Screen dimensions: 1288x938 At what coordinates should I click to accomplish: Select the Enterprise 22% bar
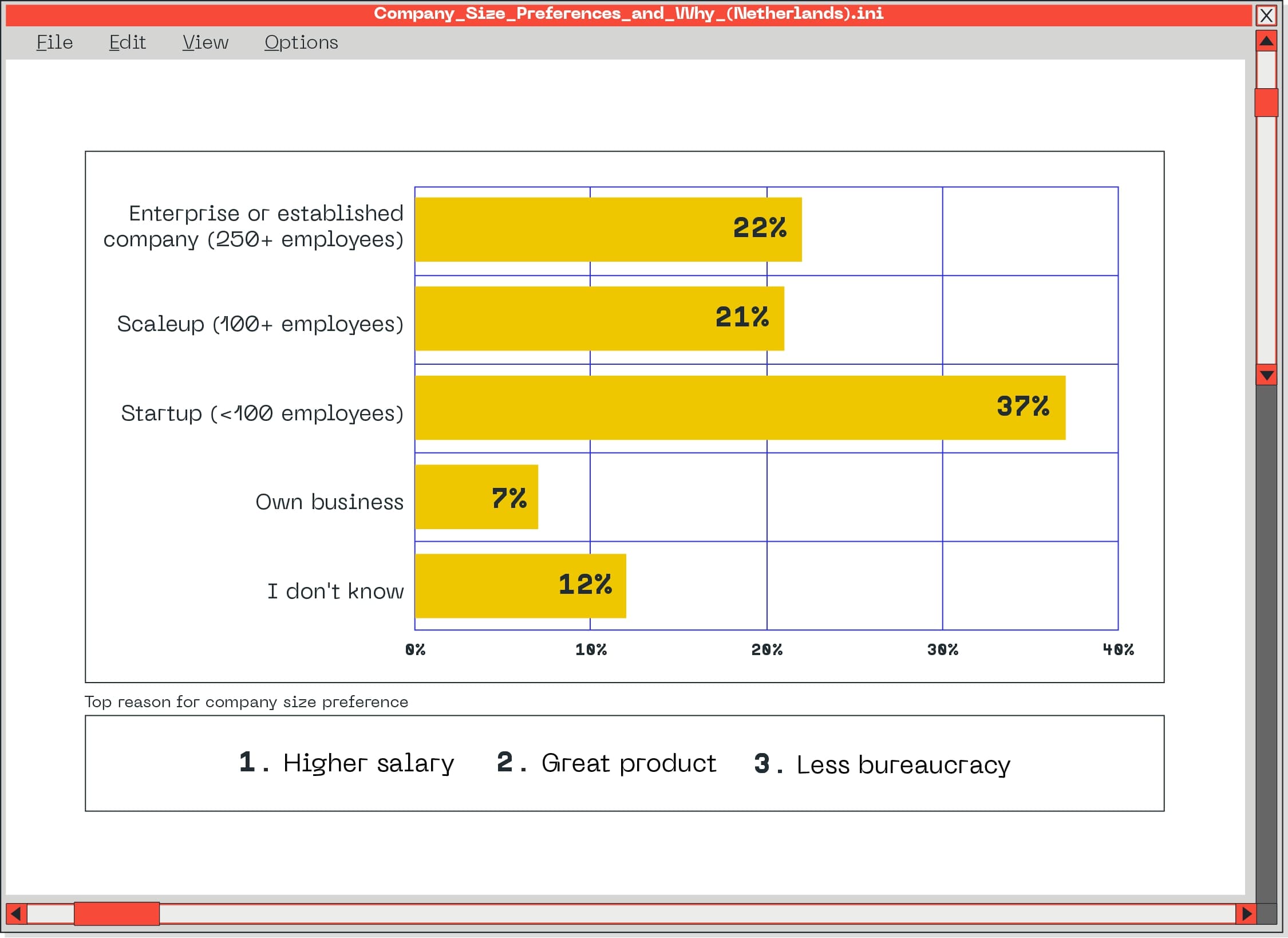coord(608,230)
